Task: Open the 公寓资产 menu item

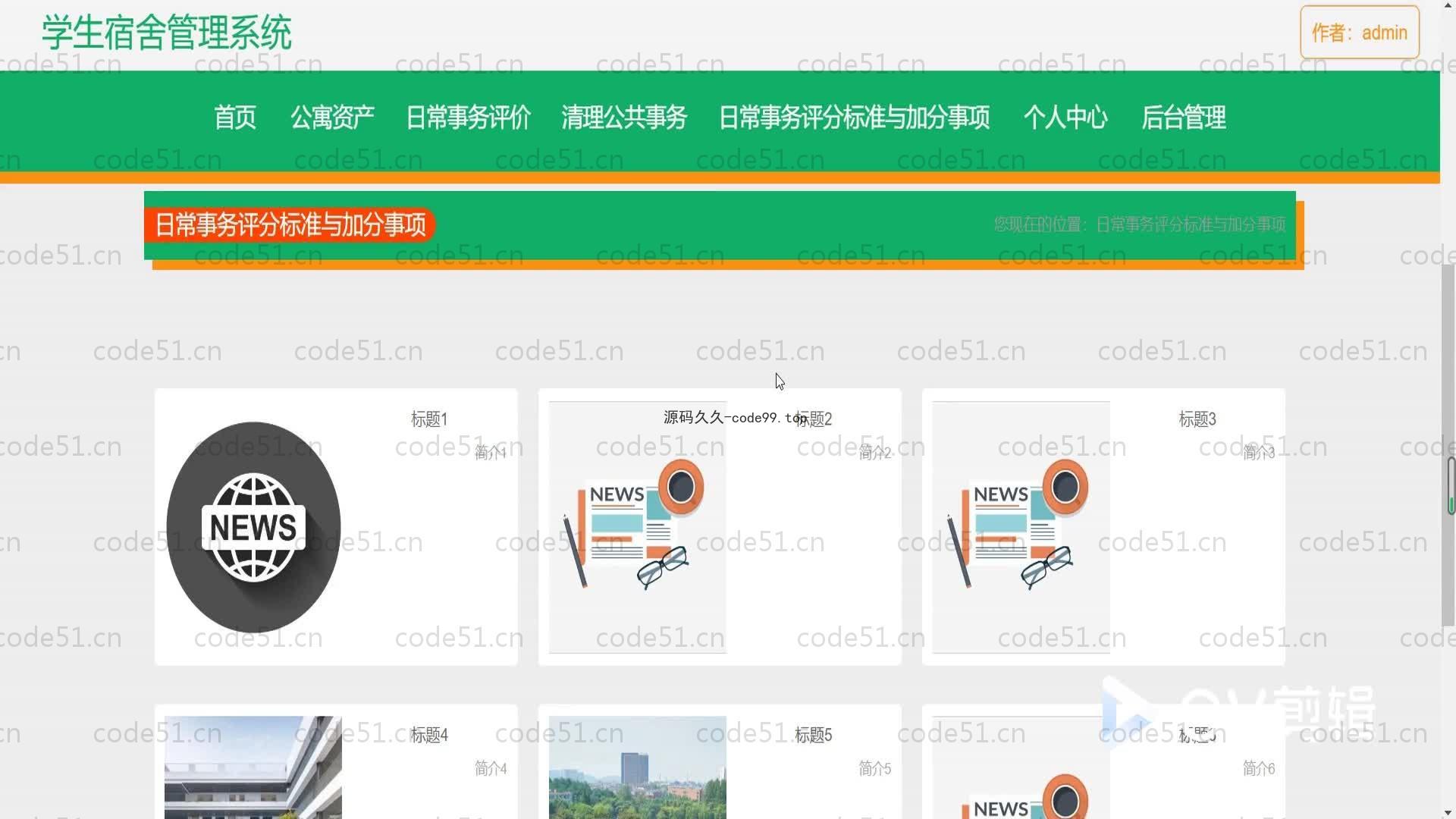Action: pyautogui.click(x=332, y=118)
